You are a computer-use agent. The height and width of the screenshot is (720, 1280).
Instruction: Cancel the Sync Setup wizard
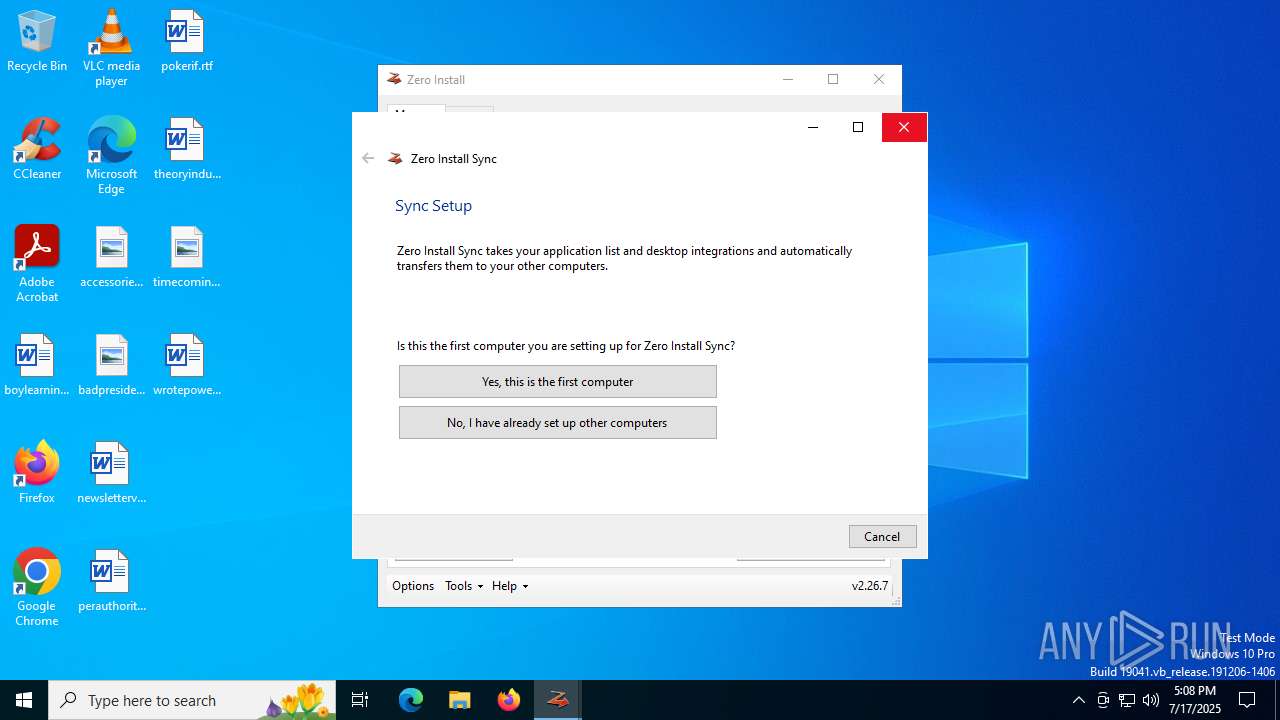(882, 536)
